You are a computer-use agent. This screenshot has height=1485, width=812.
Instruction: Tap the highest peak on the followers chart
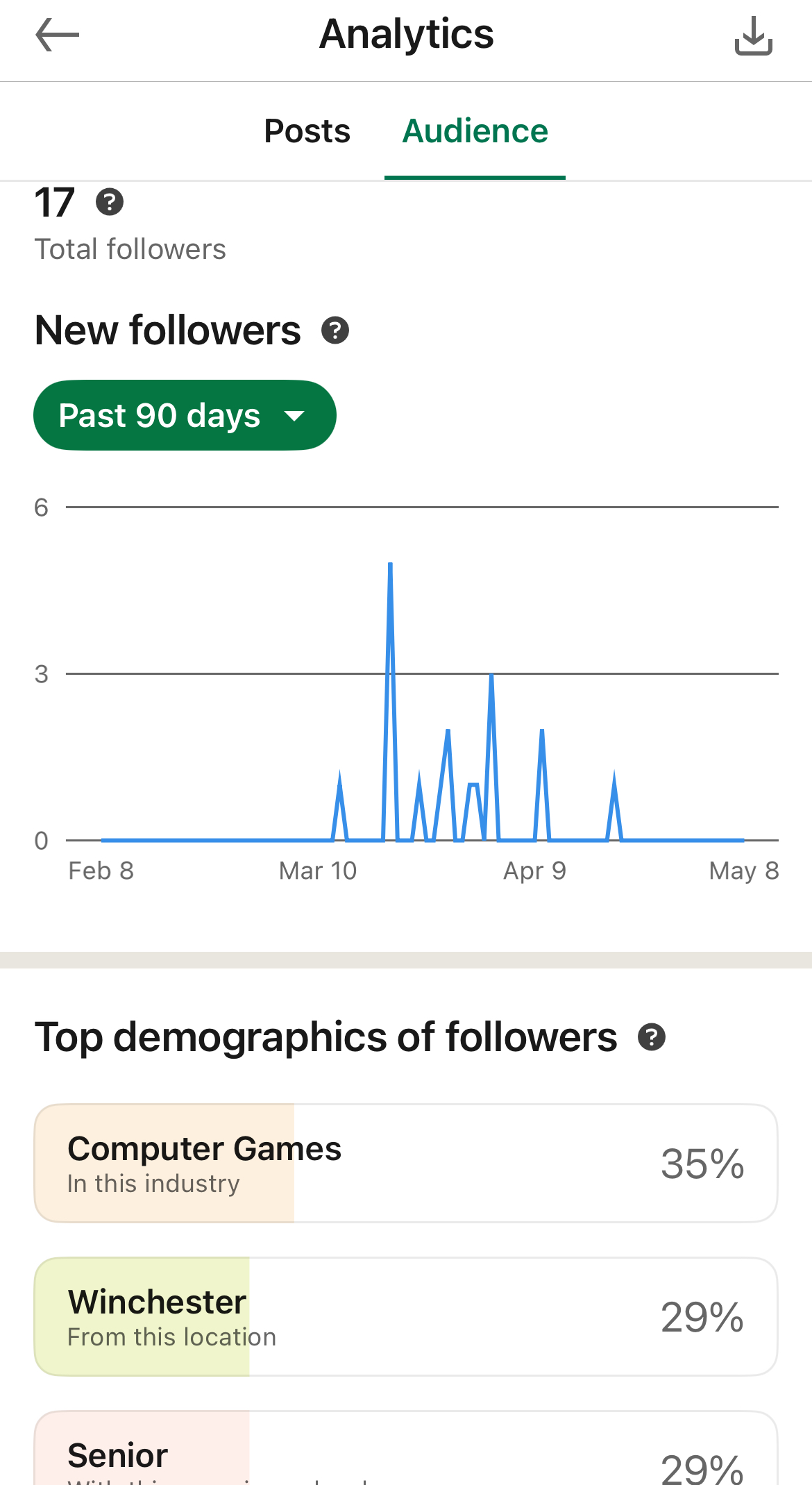[x=390, y=565]
